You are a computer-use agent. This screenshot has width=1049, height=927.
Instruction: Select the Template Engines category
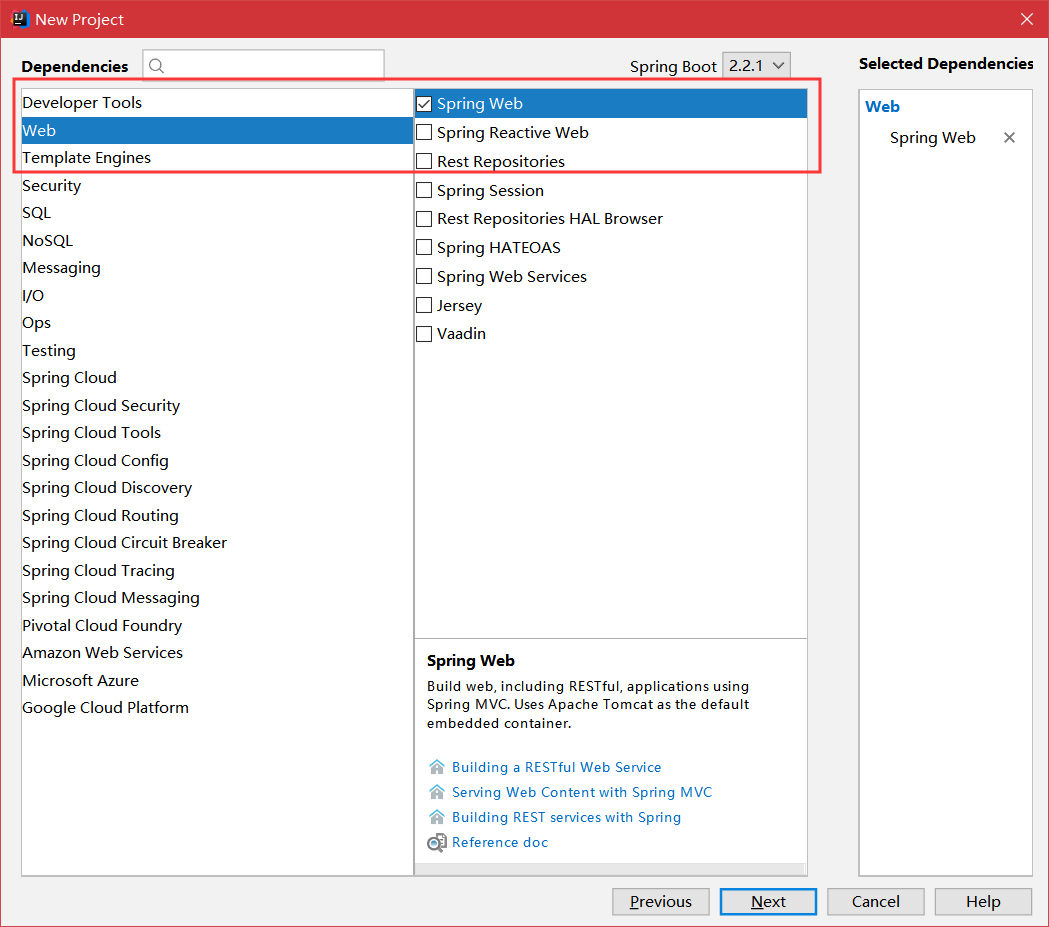217,158
